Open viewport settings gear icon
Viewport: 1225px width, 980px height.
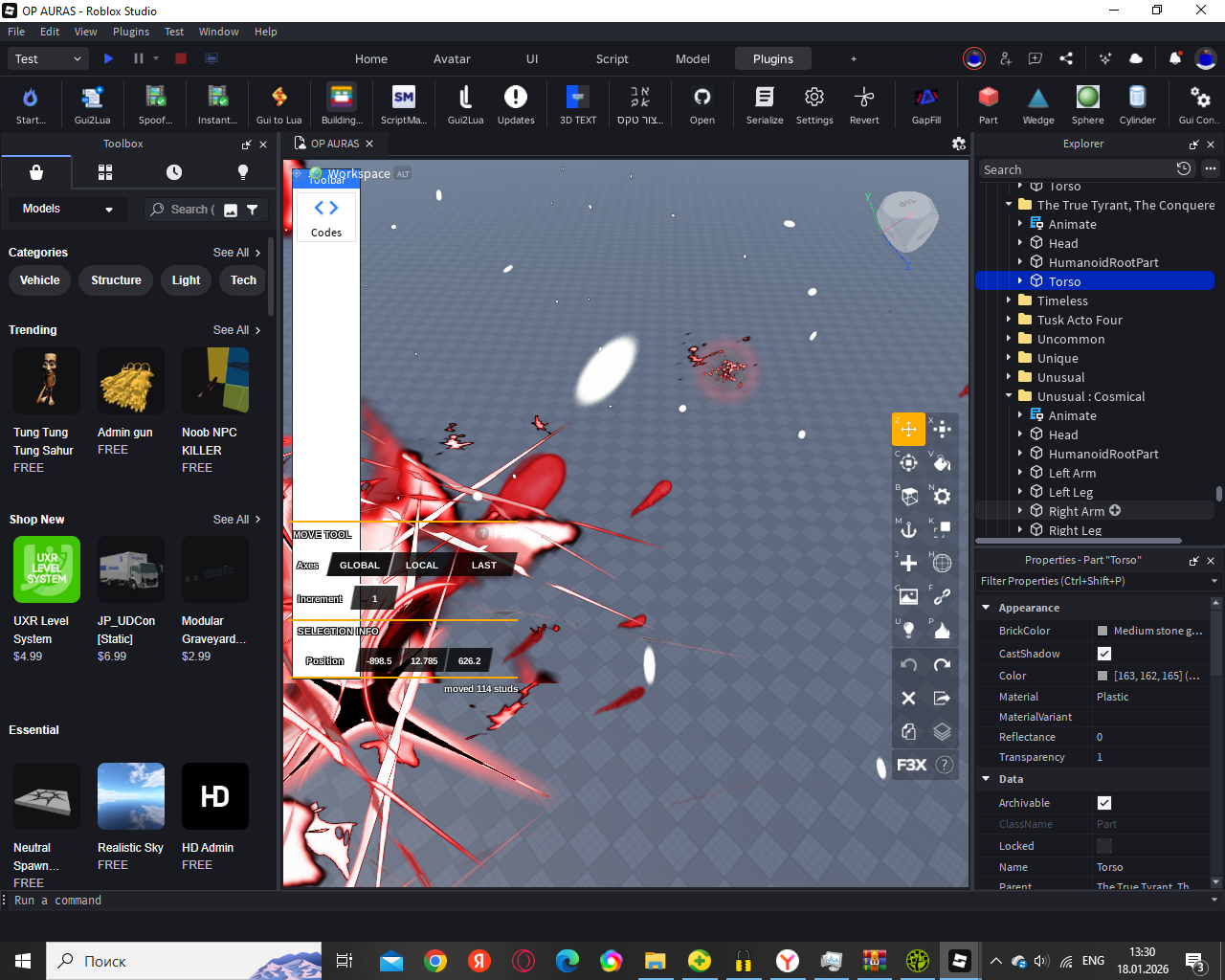pos(958,144)
